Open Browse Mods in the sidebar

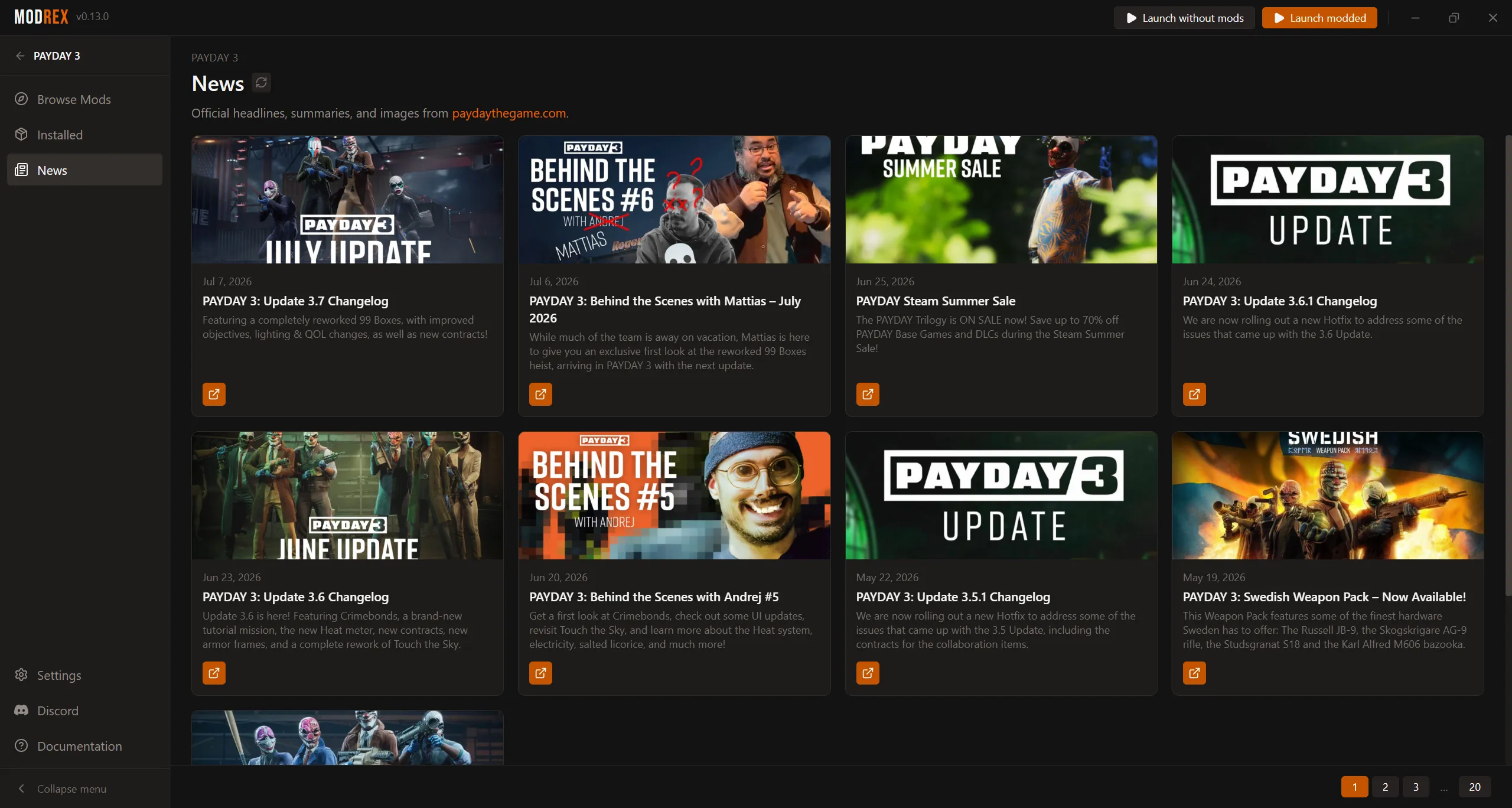point(84,99)
